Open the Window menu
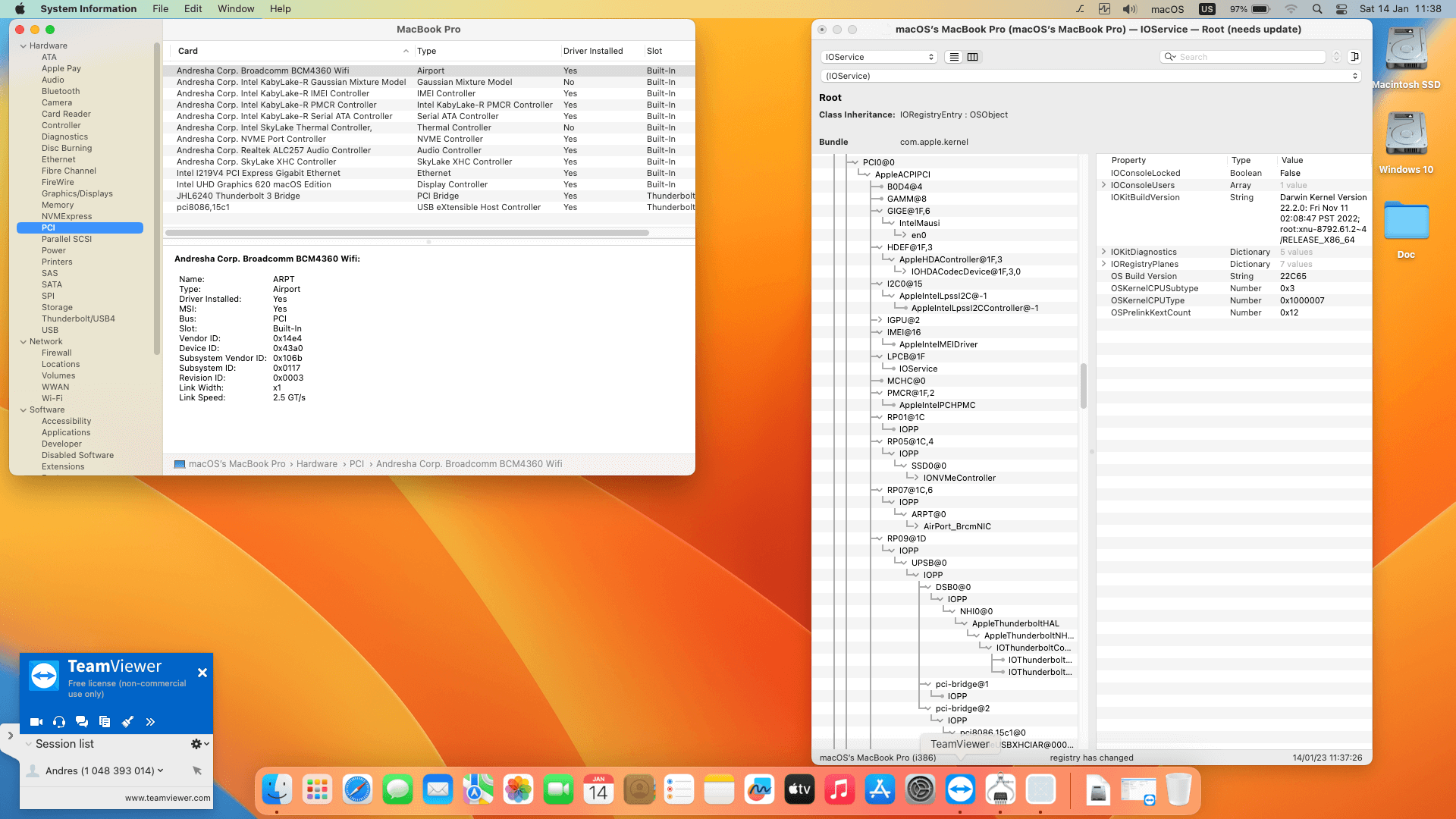Image resolution: width=1456 pixels, height=819 pixels. coord(236,9)
